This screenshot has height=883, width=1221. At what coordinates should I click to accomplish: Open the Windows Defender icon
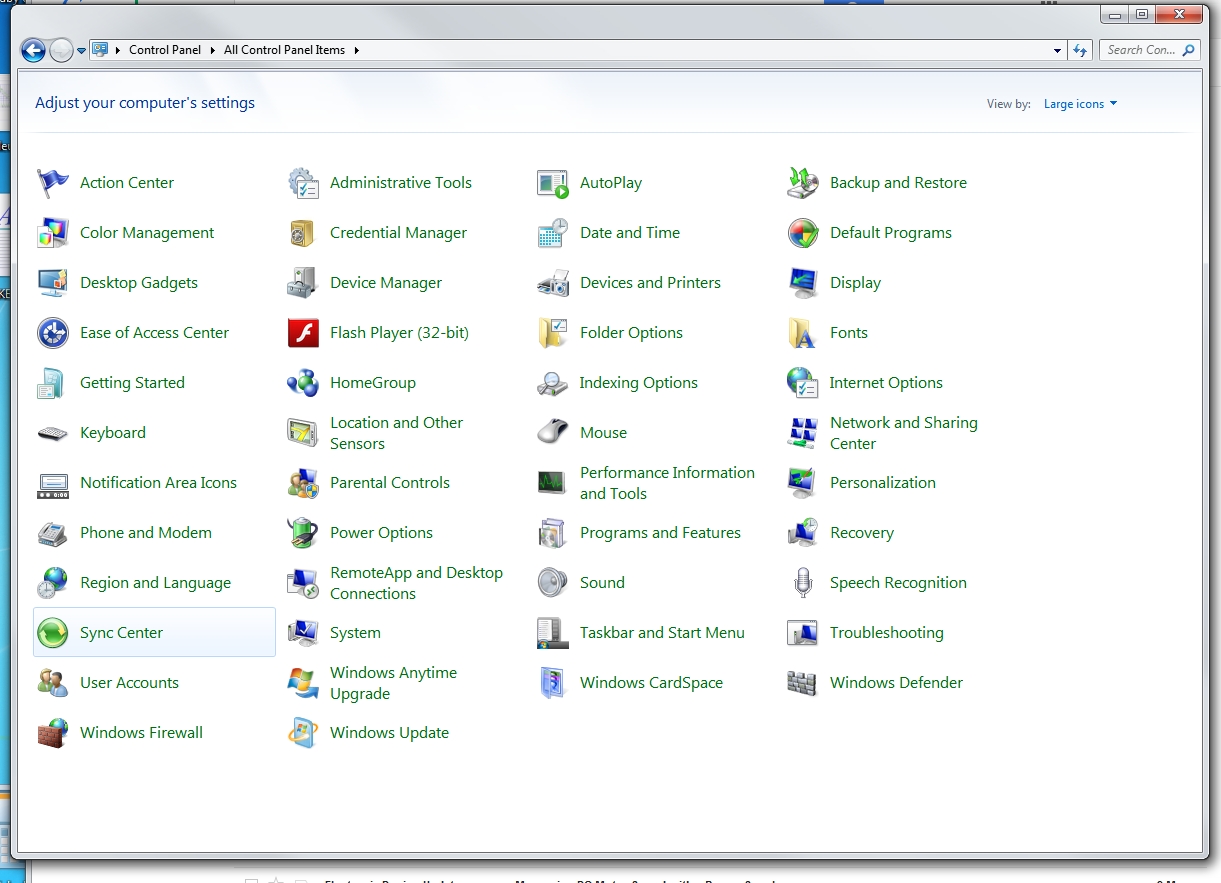(x=803, y=683)
